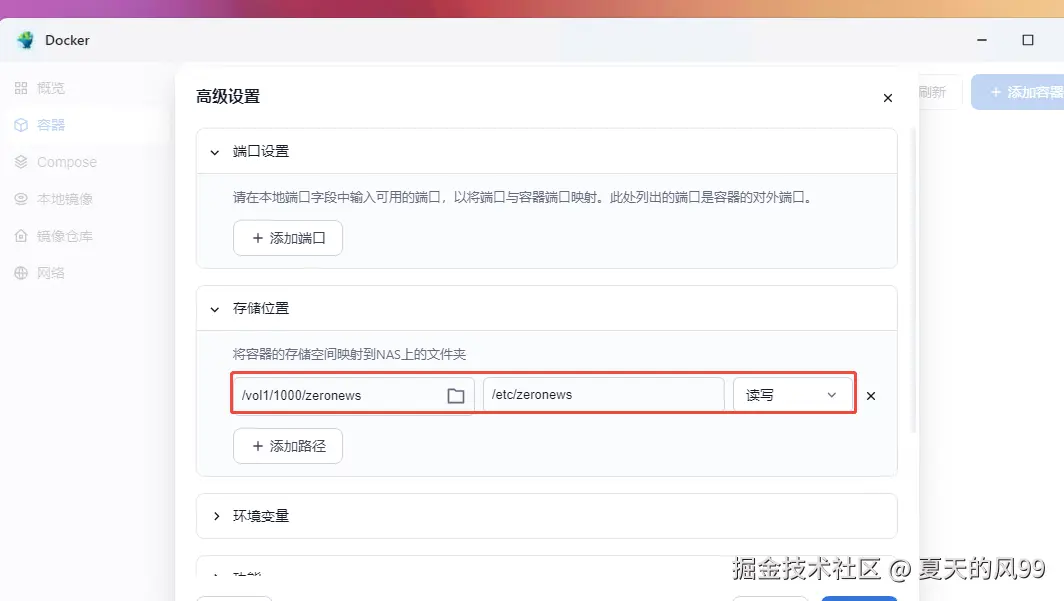Go to 镜像仓库 in sidebar menu
The image size is (1064, 601).
(x=64, y=236)
